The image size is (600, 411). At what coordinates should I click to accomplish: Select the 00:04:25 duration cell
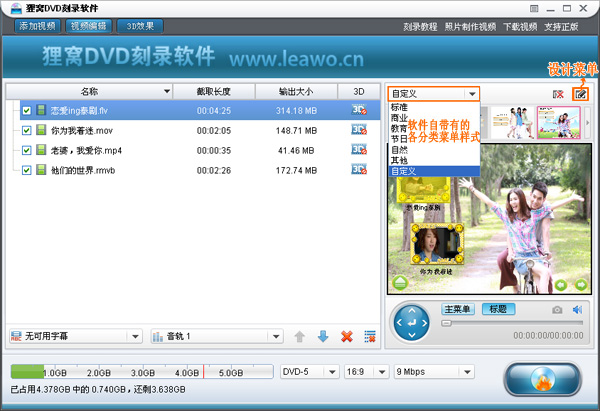tap(214, 111)
